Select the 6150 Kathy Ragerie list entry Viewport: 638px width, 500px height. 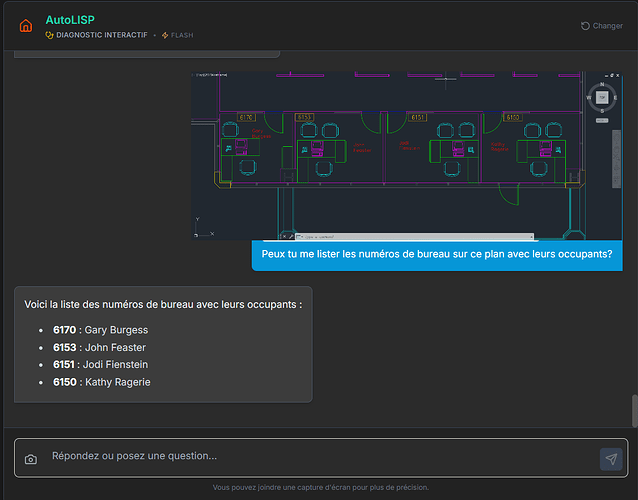tap(101, 382)
